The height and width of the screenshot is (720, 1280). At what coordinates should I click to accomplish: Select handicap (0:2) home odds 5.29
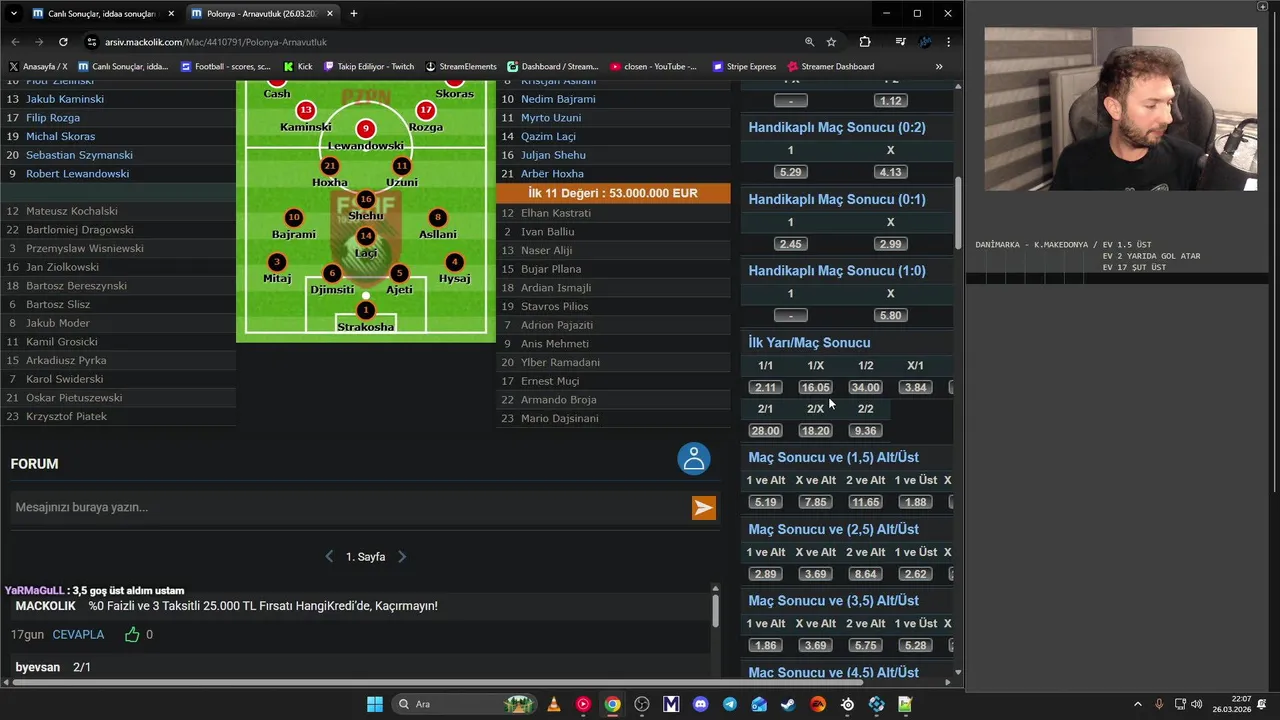[x=791, y=172]
